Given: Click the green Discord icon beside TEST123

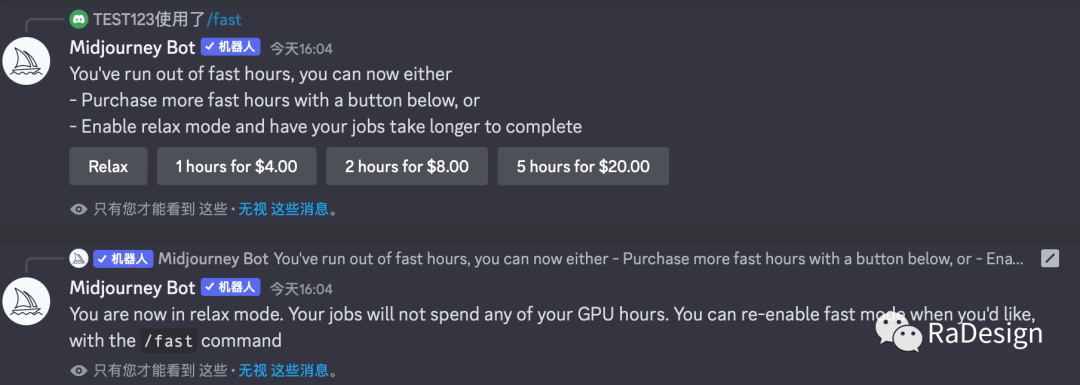Looking at the screenshot, I should pyautogui.click(x=79, y=19).
